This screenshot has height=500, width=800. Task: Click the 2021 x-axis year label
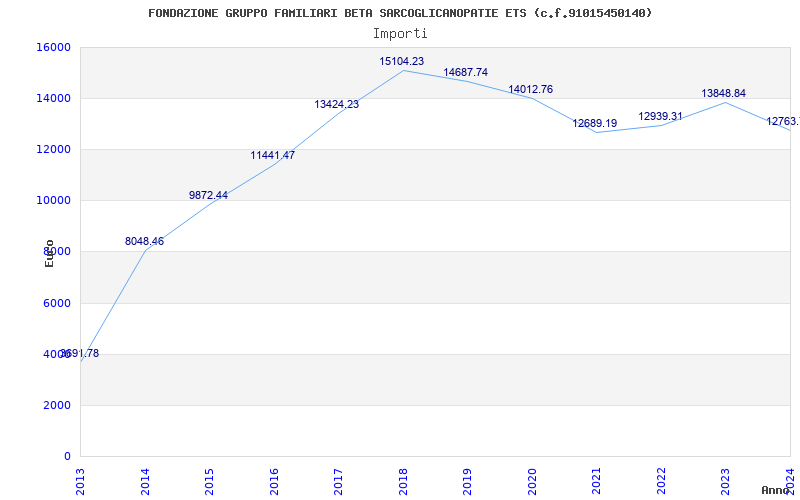[597, 482]
